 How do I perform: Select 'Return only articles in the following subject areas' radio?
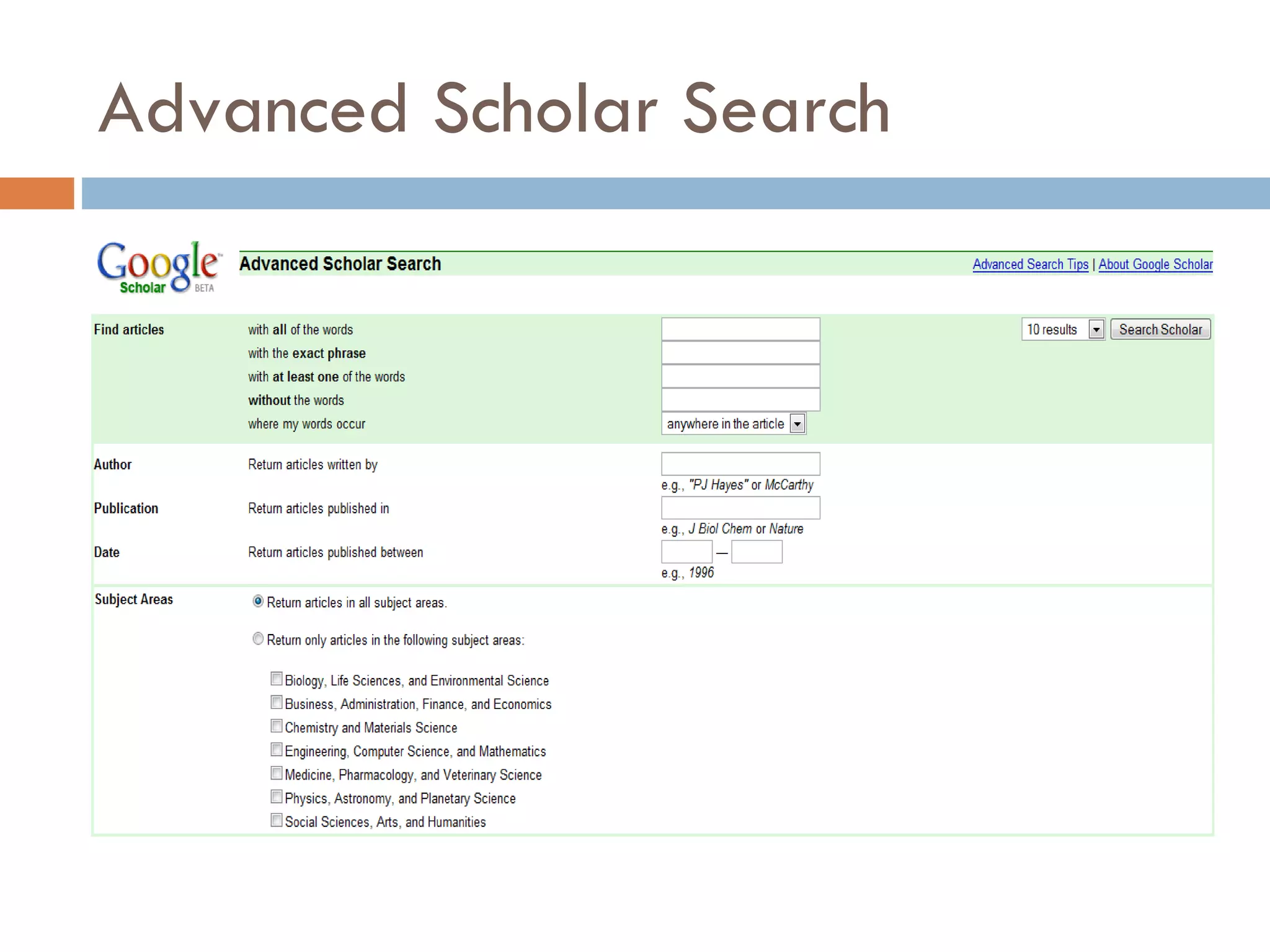pos(258,638)
